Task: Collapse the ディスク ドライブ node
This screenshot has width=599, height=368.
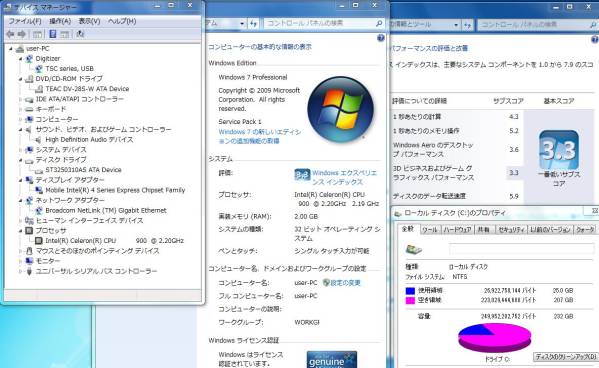Action: click(21, 160)
